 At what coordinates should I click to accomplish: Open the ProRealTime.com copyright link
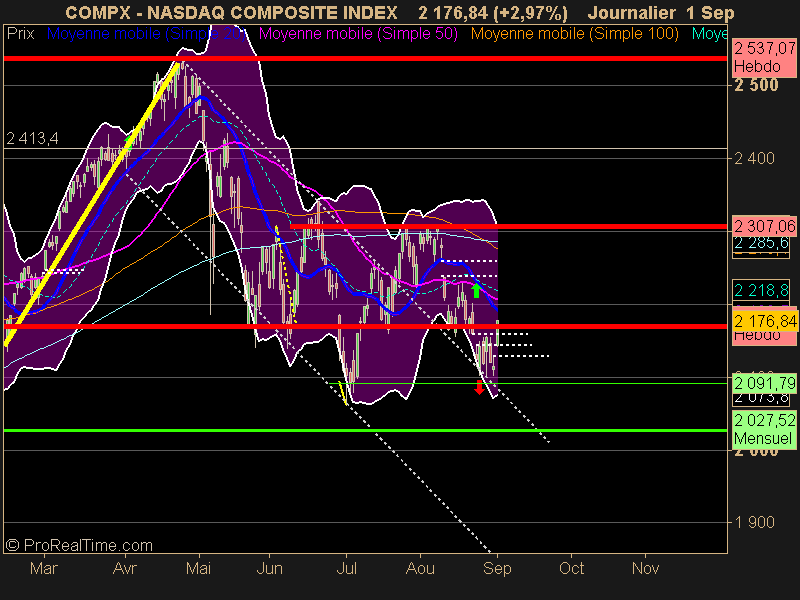coord(79,545)
